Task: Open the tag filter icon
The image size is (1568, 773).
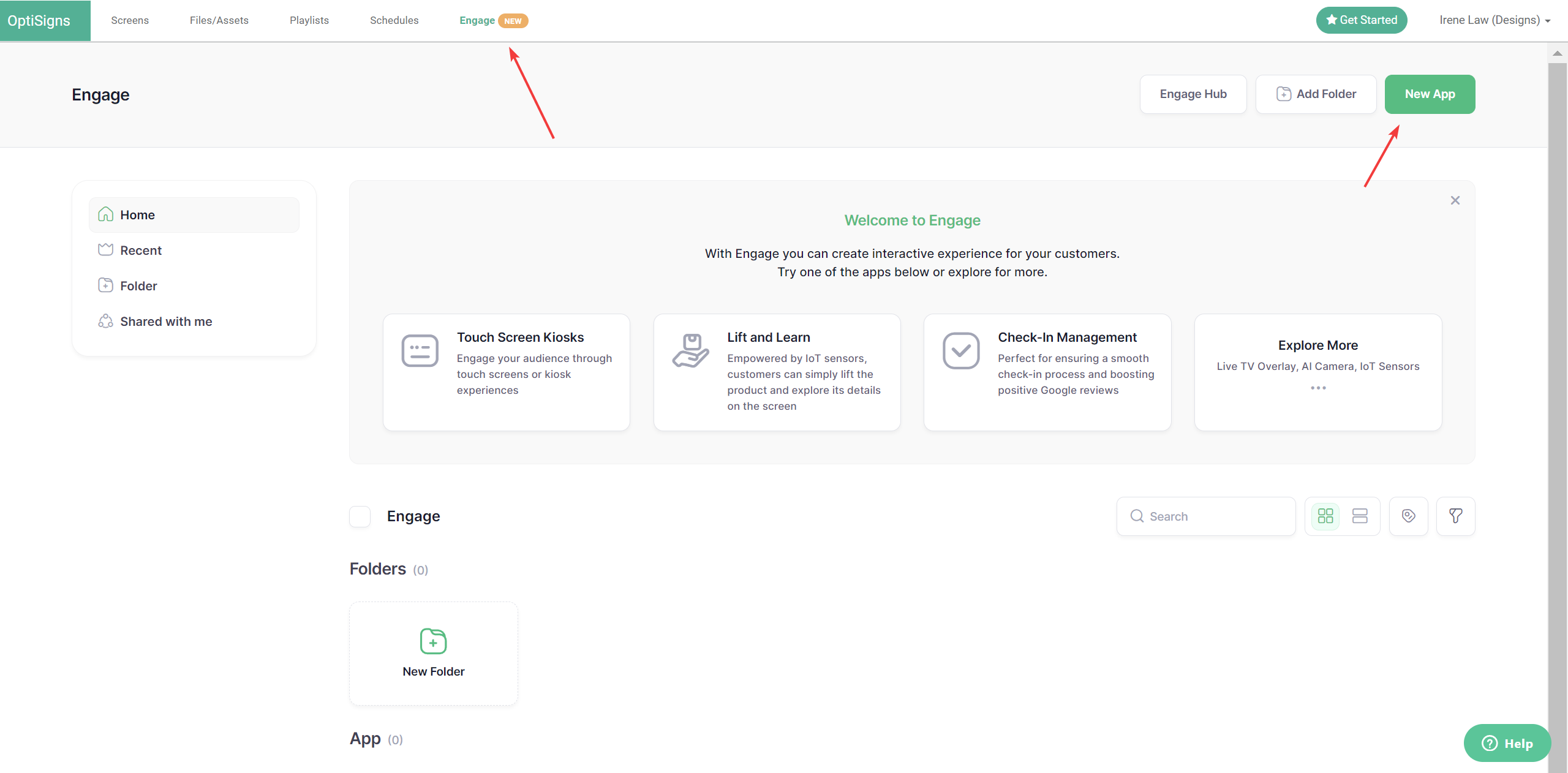Action: pos(1409,516)
